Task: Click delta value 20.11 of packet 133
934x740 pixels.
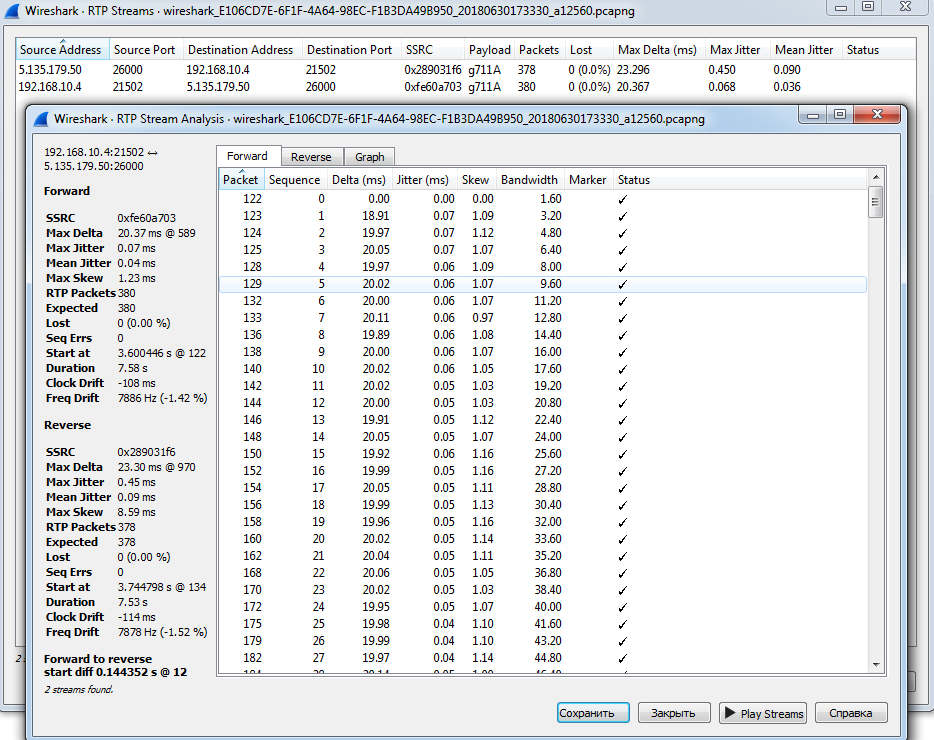Action: (x=376, y=318)
